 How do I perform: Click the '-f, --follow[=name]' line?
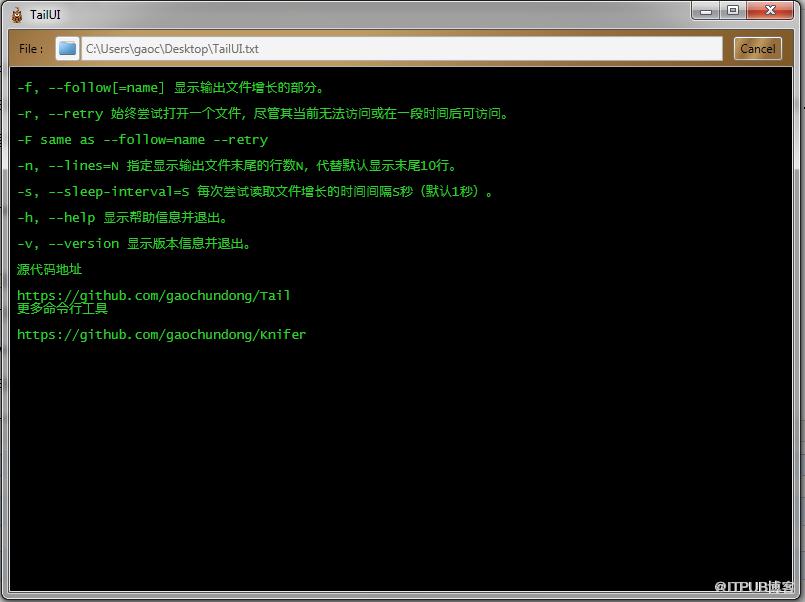[171, 88]
